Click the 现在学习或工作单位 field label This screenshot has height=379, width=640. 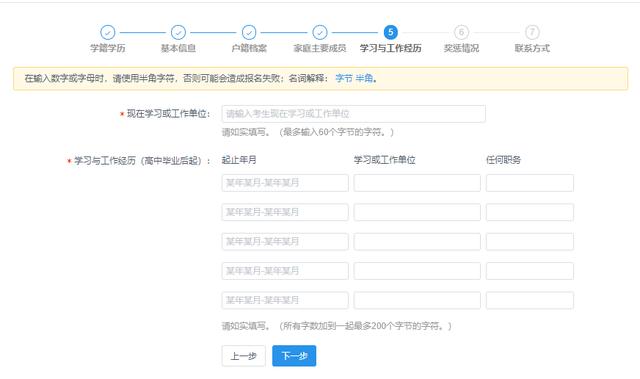tap(168, 114)
